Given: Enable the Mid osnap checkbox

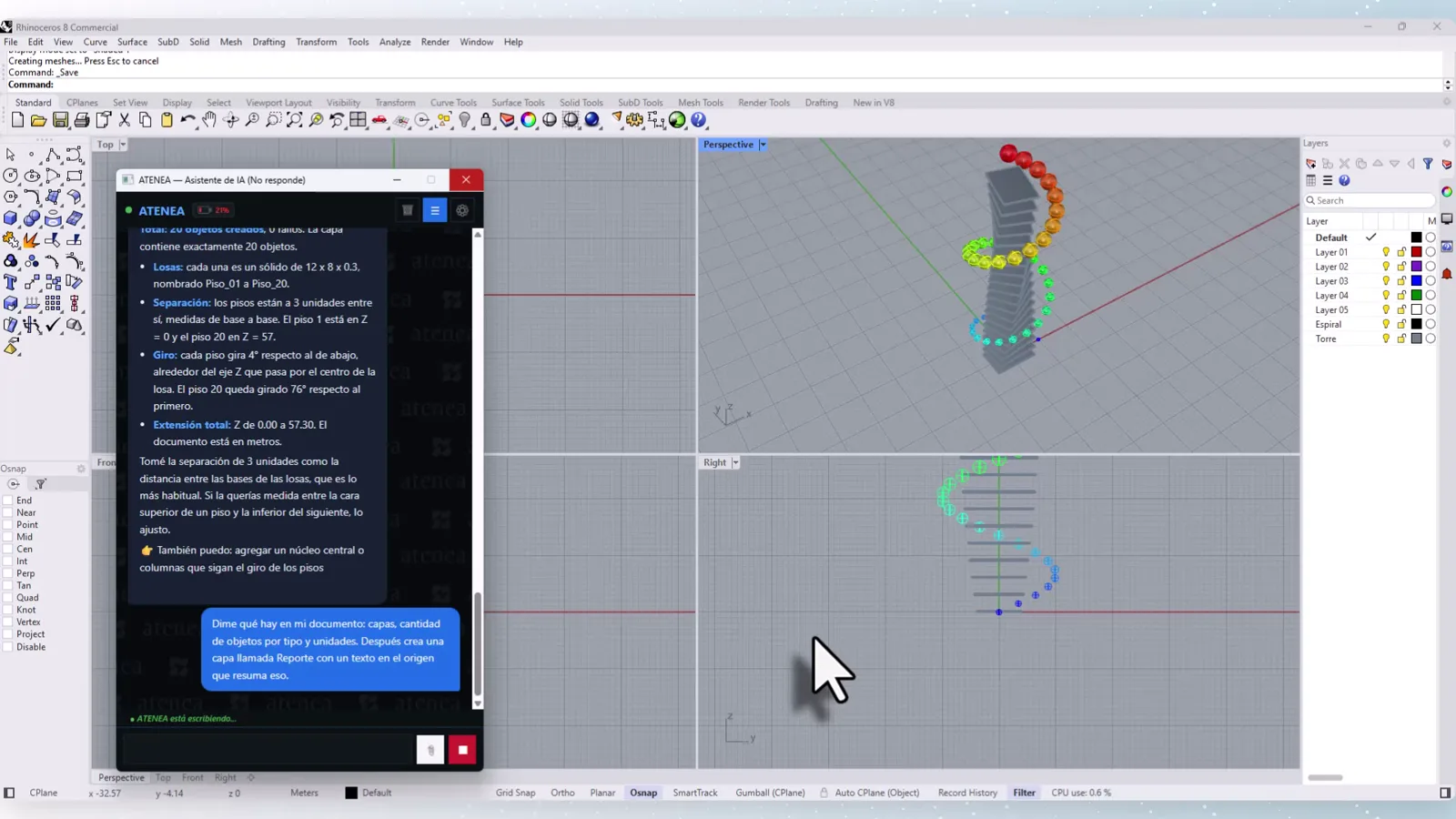Looking at the screenshot, I should point(8,537).
